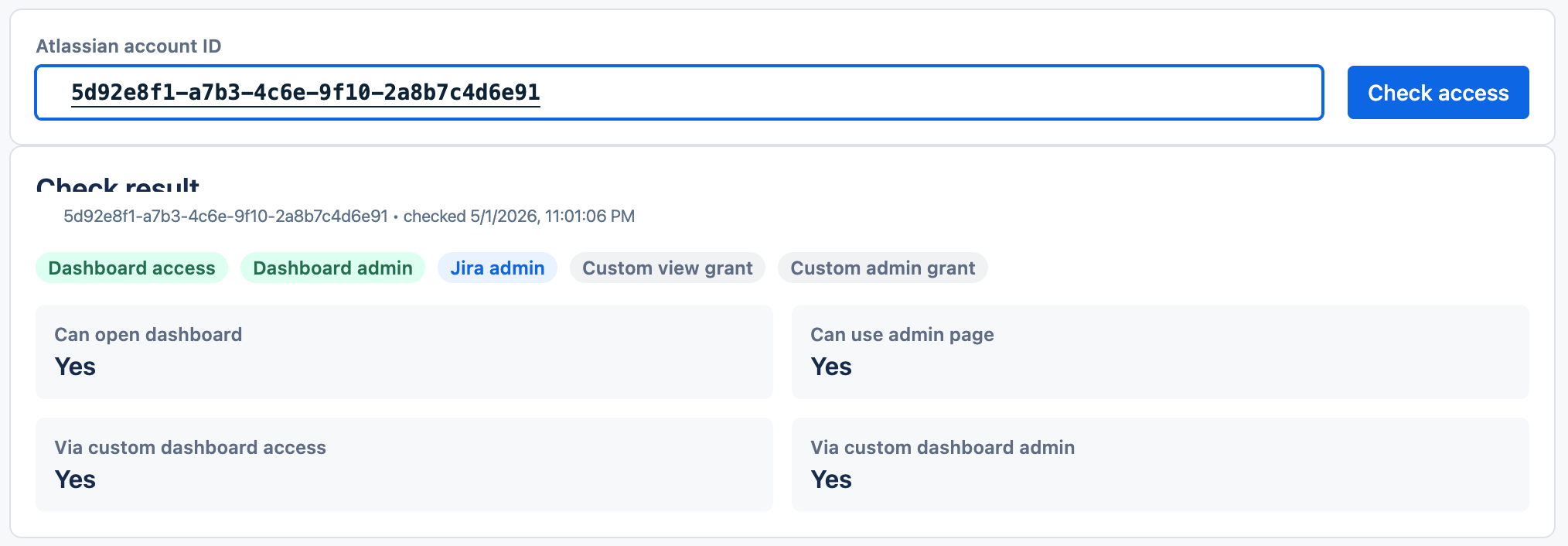Click the Check access button

point(1438,93)
